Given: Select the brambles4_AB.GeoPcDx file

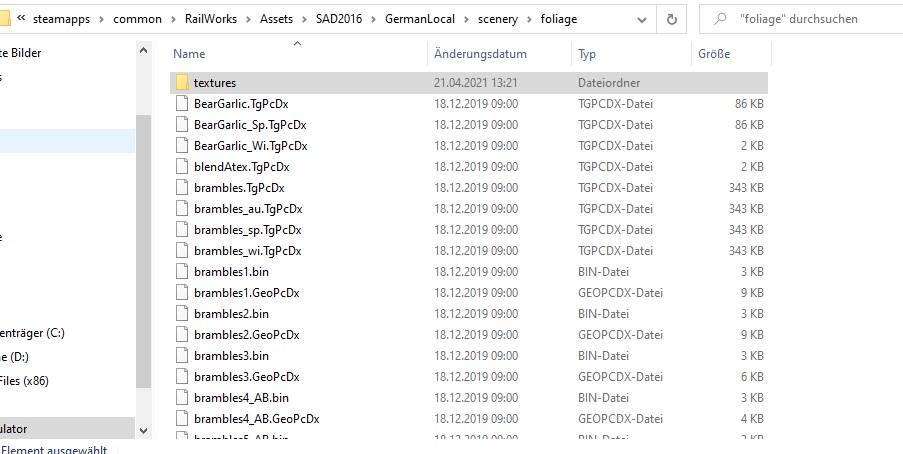Looking at the screenshot, I should 256,418.
